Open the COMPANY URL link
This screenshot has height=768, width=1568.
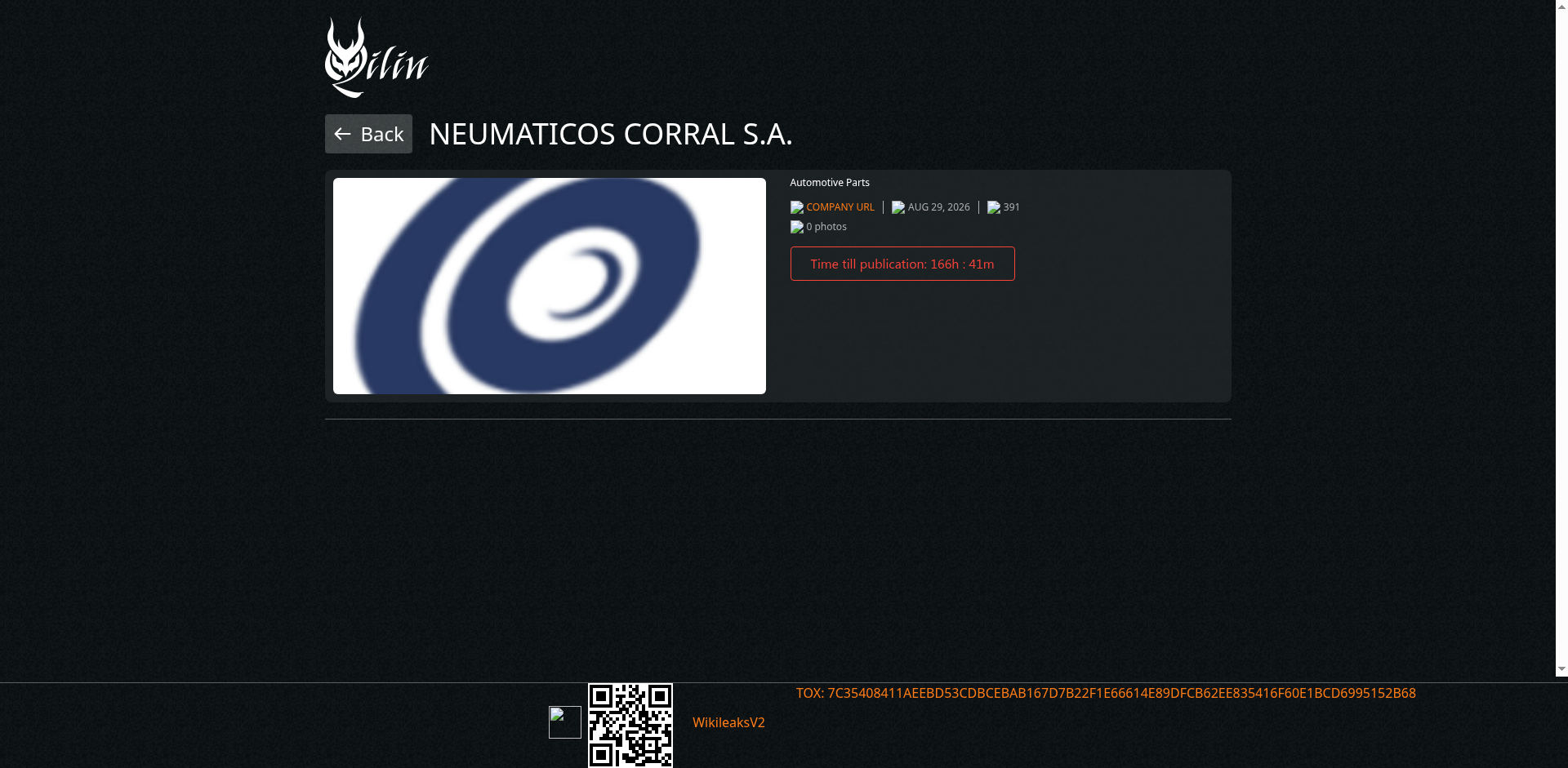(840, 207)
